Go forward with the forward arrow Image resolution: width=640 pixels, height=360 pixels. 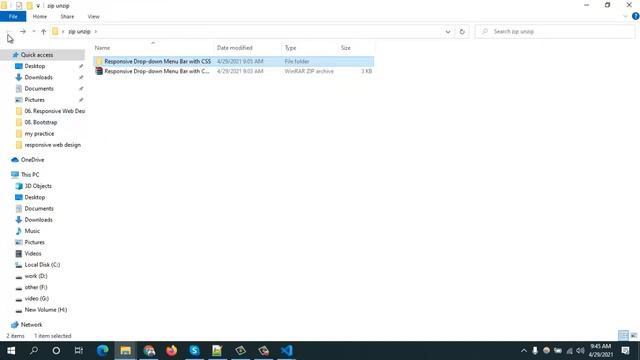click(x=23, y=31)
